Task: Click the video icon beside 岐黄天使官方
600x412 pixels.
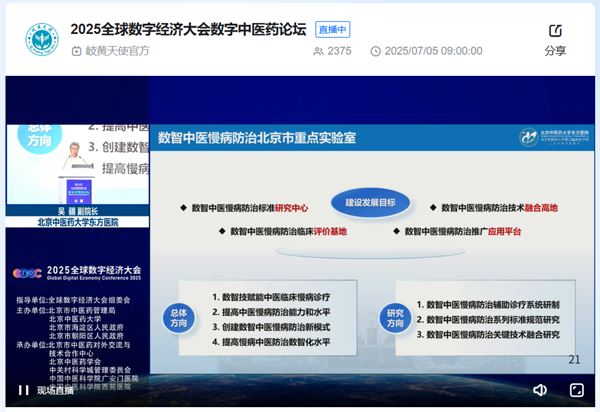Action: pyautogui.click(x=77, y=51)
